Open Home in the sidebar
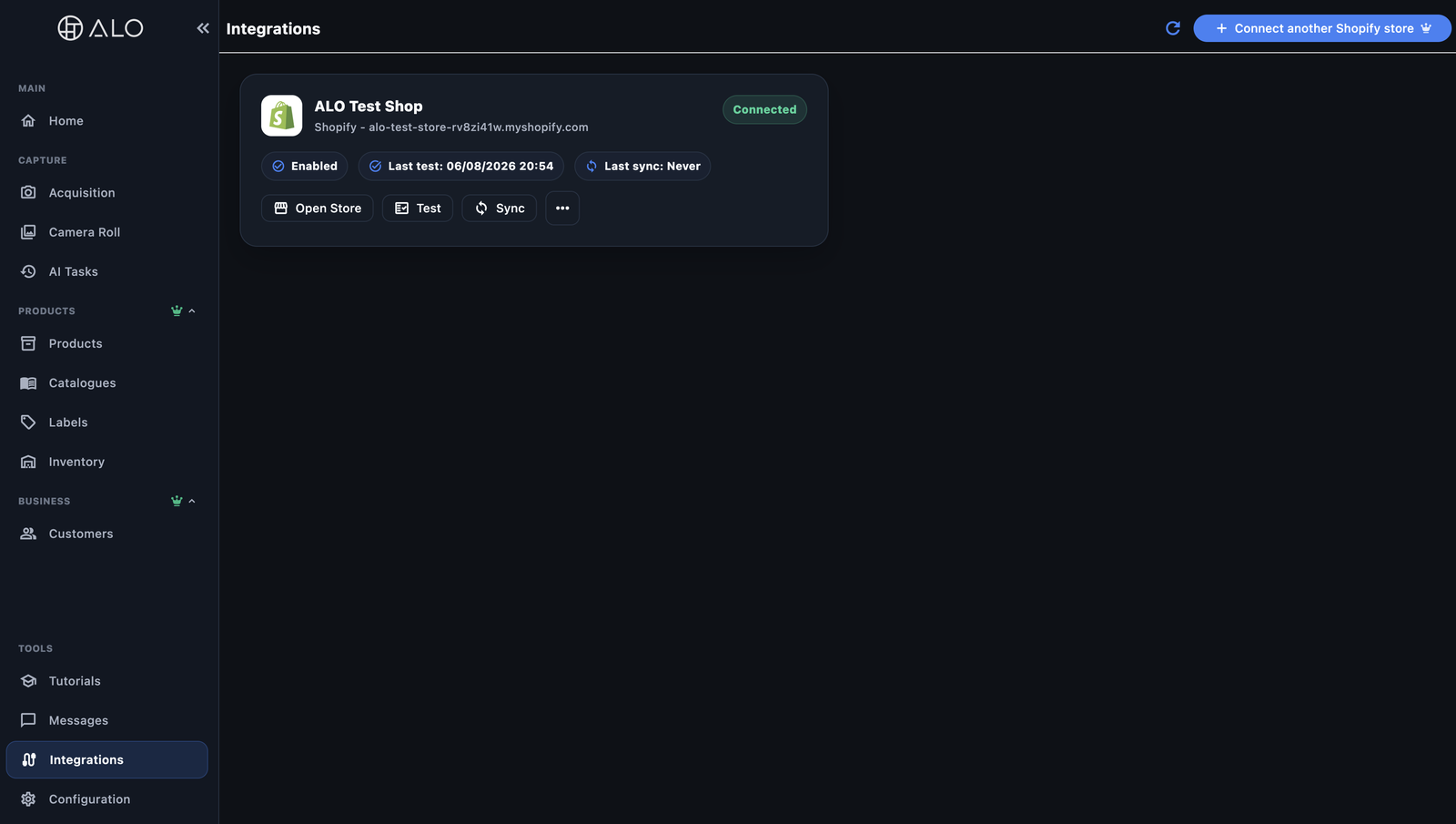Viewport: 1456px width, 824px height. [x=106, y=121]
